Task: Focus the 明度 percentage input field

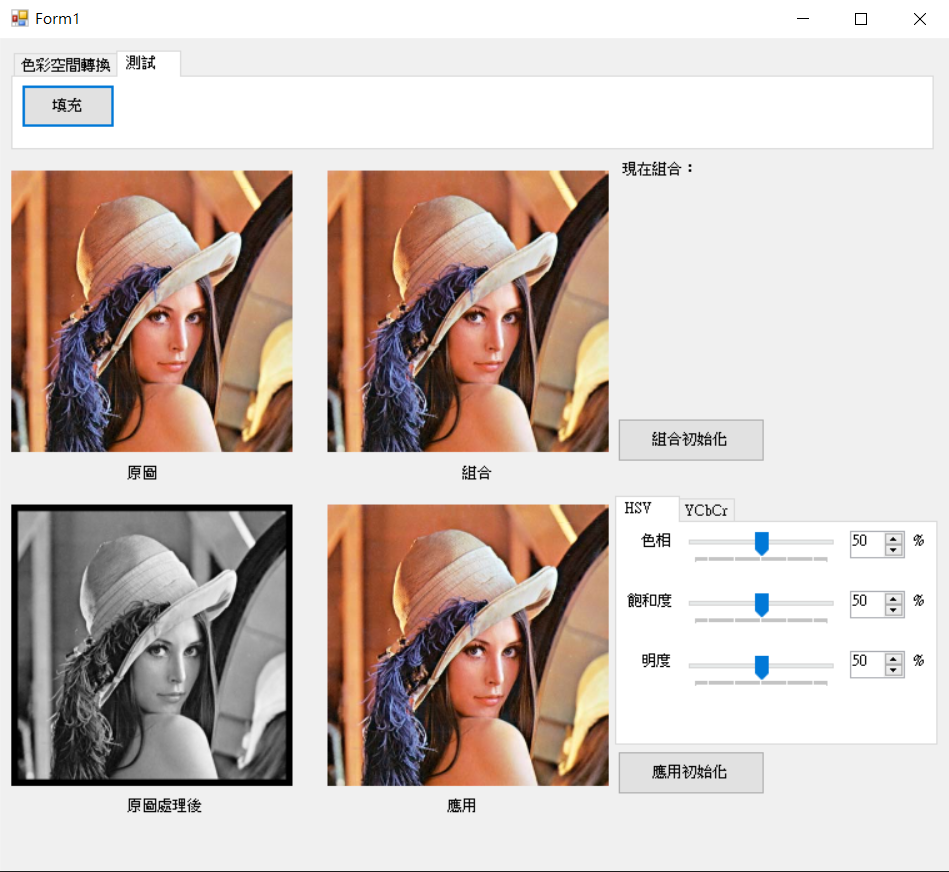Action: (x=867, y=664)
